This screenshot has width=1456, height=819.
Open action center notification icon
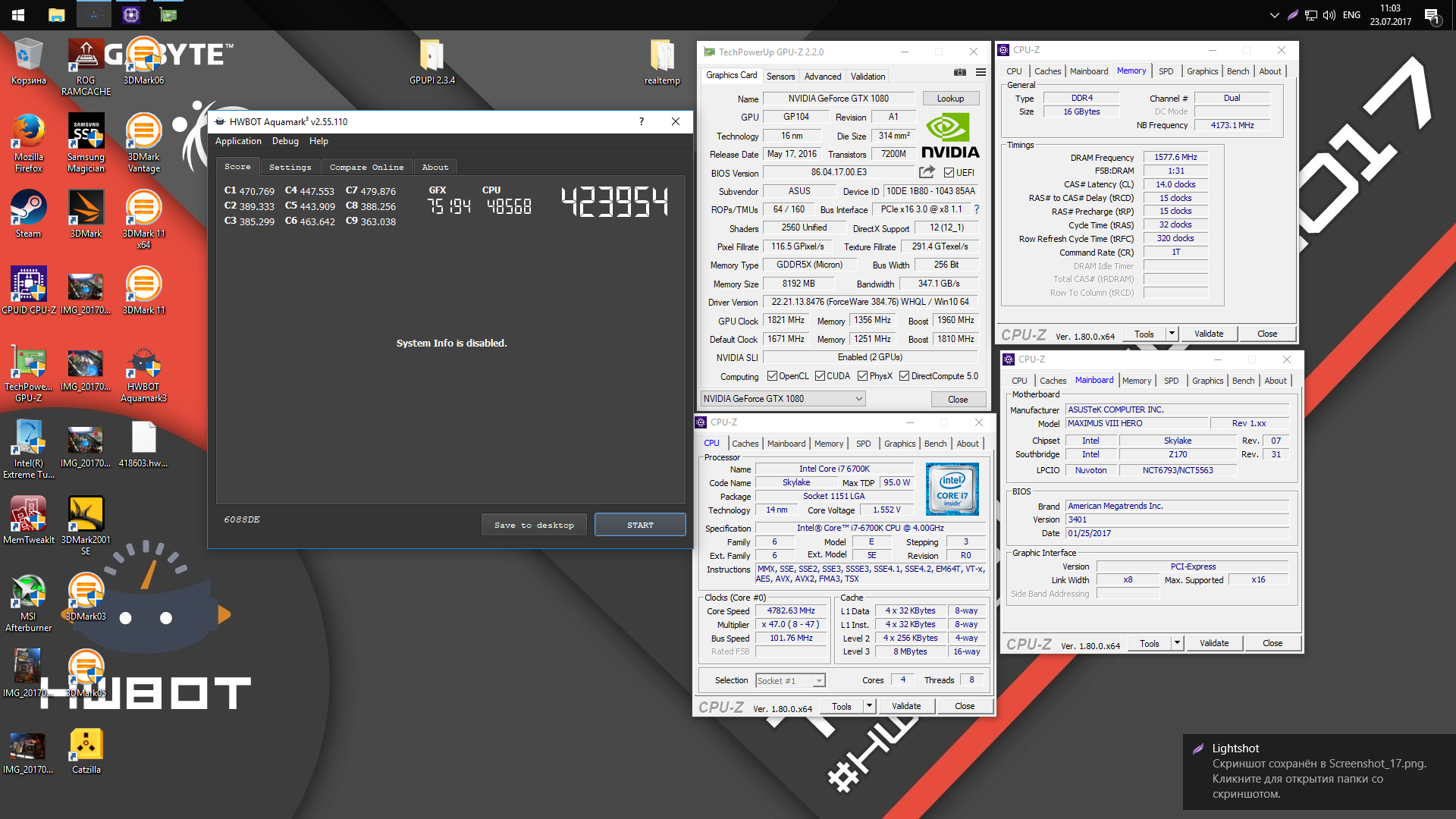point(1432,15)
